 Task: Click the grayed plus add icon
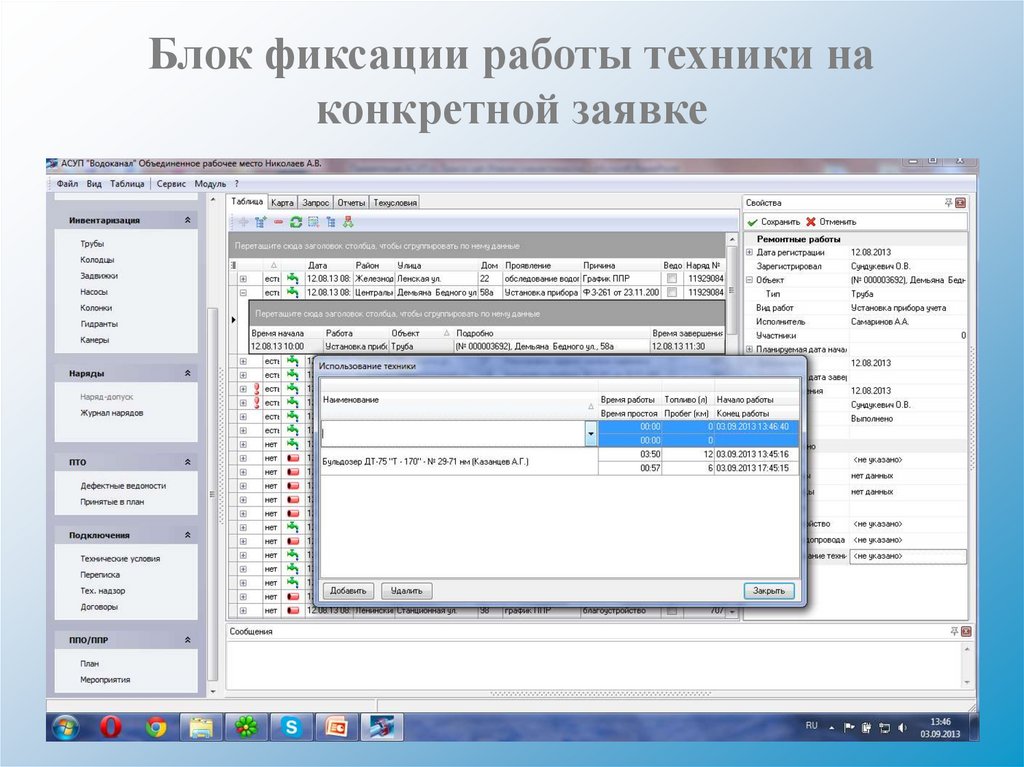[x=243, y=222]
